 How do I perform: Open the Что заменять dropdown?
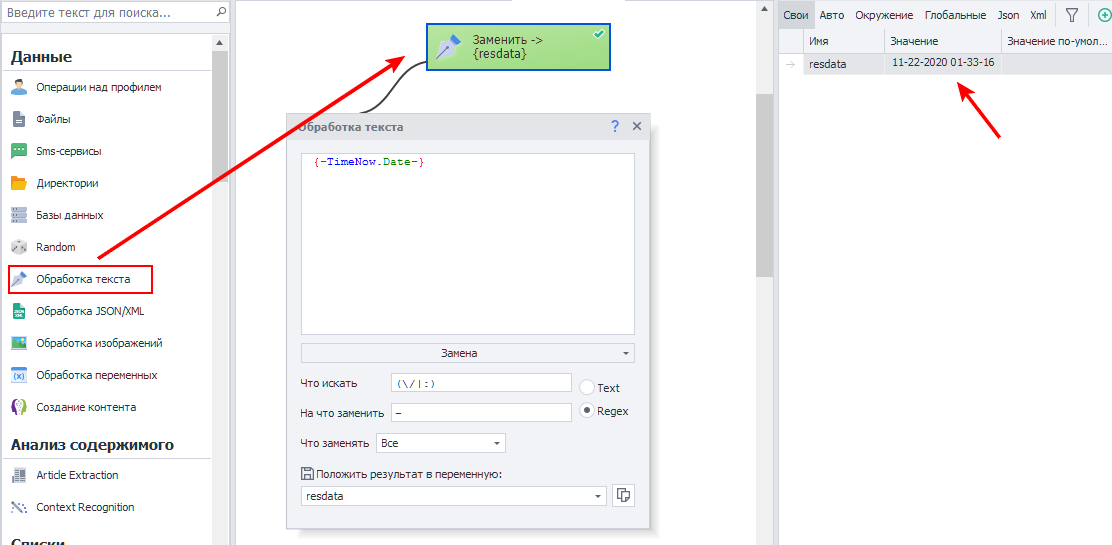click(x=440, y=444)
